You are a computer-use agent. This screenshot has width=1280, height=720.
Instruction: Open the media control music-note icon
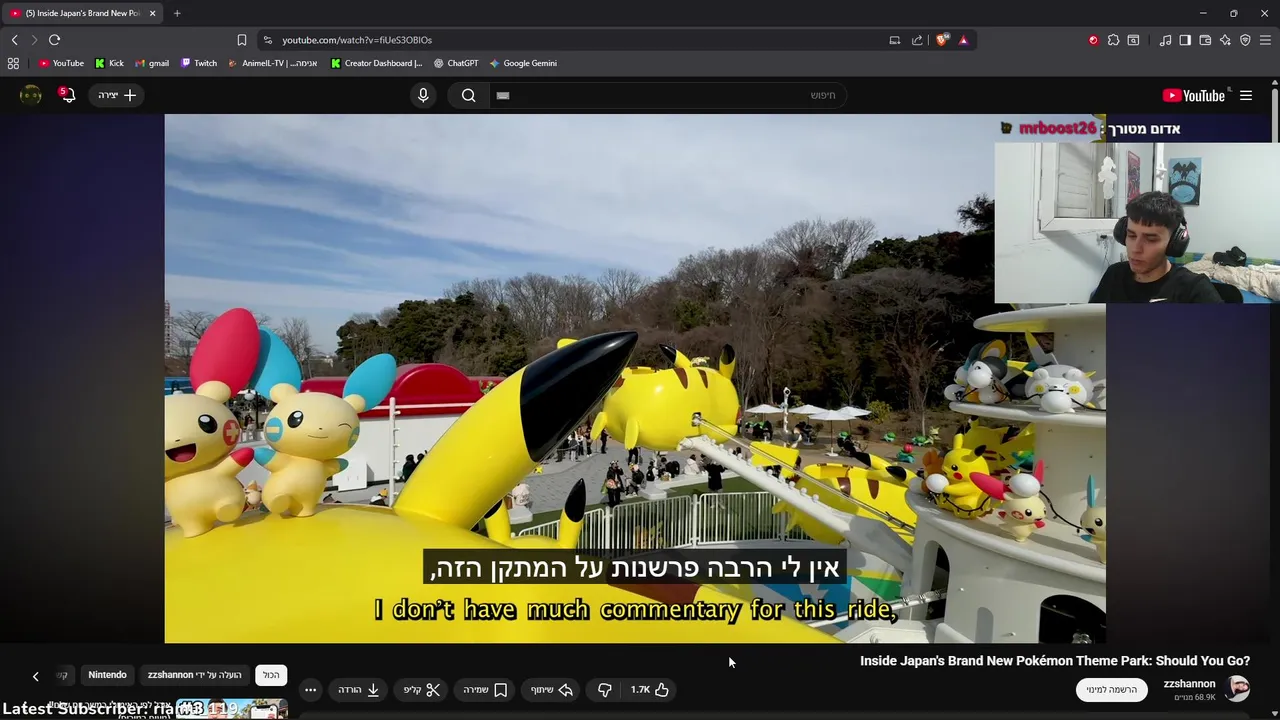tap(1165, 40)
